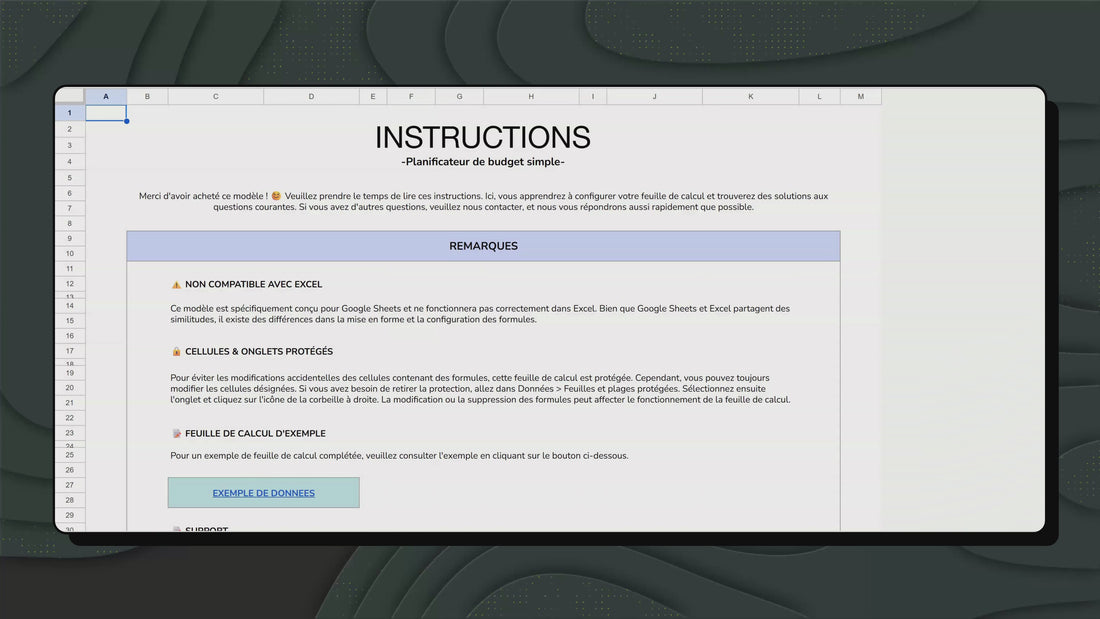The image size is (1100, 619).
Task: Select column M header
Action: click(861, 96)
